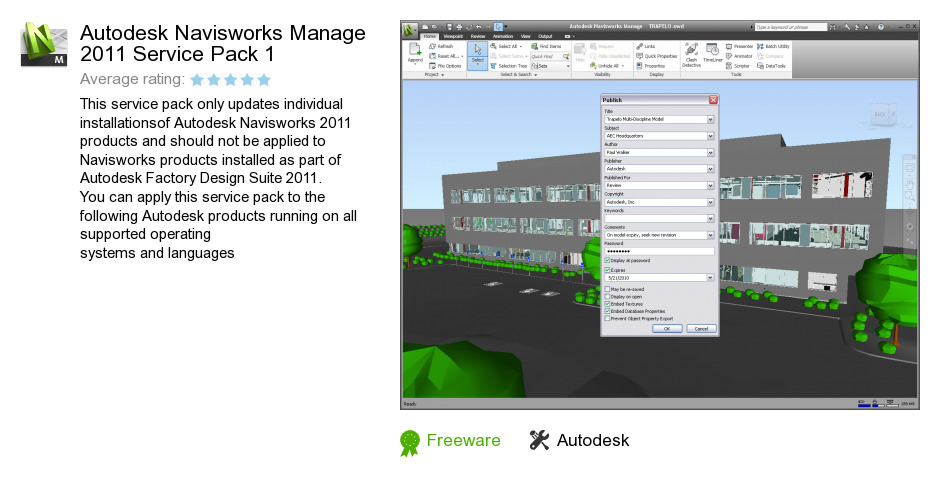The height and width of the screenshot is (487, 940).
Task: Open the Author dropdown
Action: point(710,152)
